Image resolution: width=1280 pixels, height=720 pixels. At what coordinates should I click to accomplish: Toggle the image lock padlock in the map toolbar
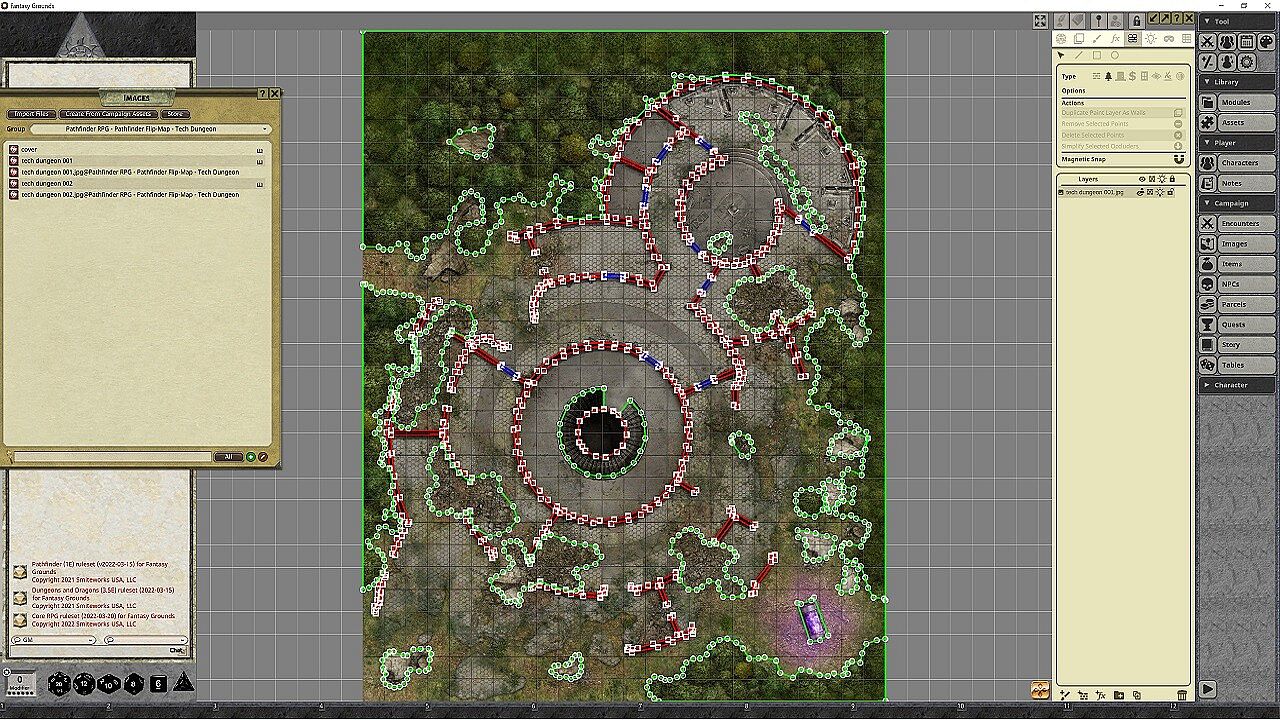(1136, 20)
